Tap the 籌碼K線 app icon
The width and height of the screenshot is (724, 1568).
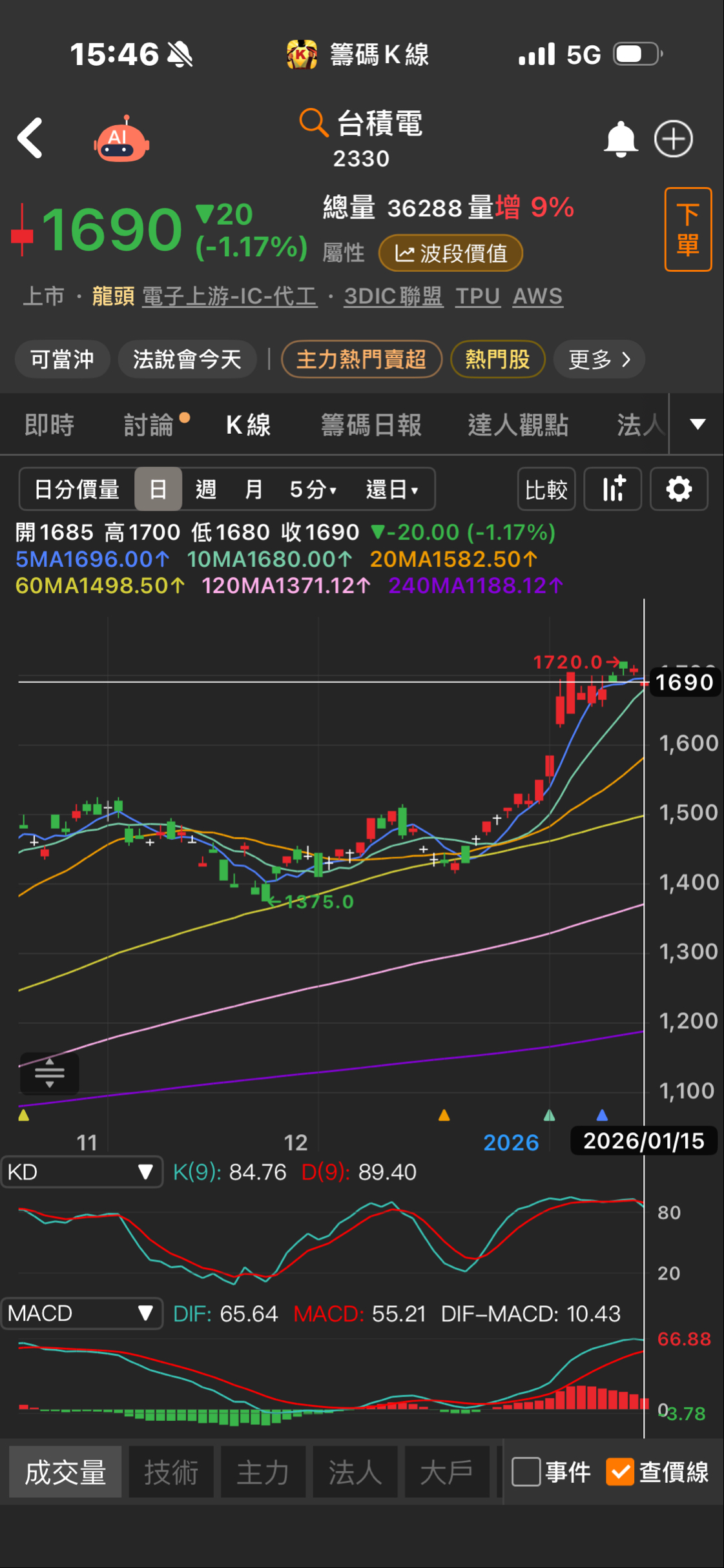(302, 54)
